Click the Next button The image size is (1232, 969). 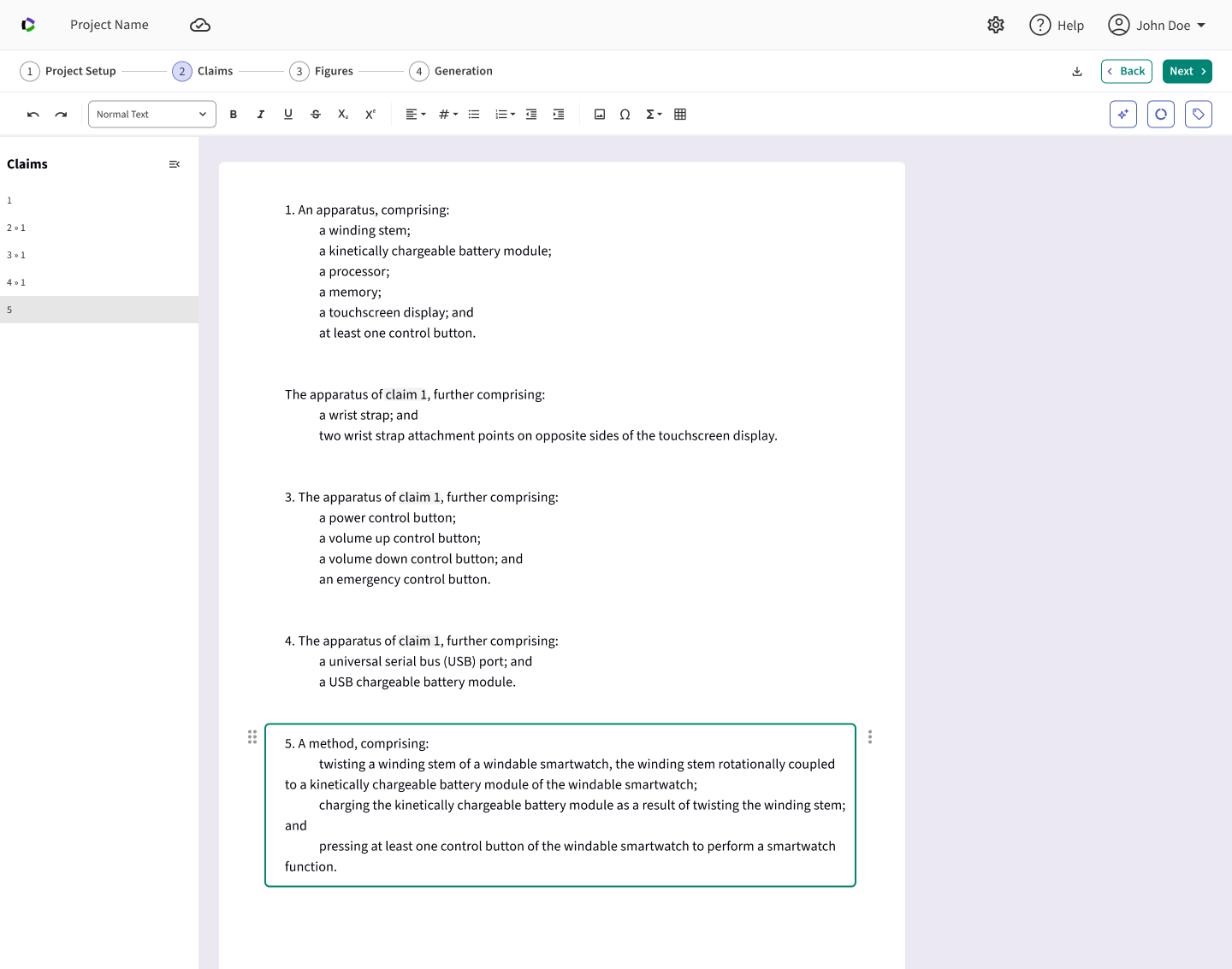coord(1188,72)
